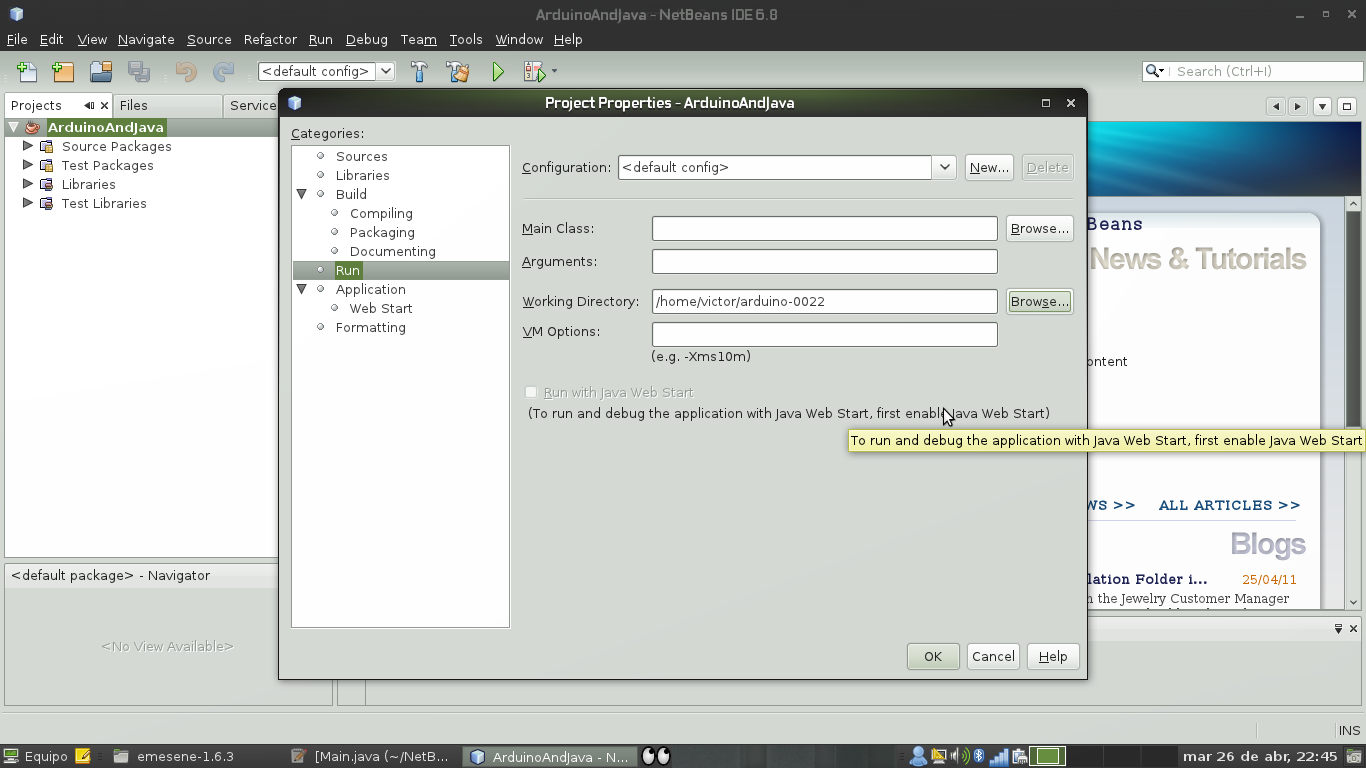Click inside the VM Options text field

pyautogui.click(x=825, y=334)
